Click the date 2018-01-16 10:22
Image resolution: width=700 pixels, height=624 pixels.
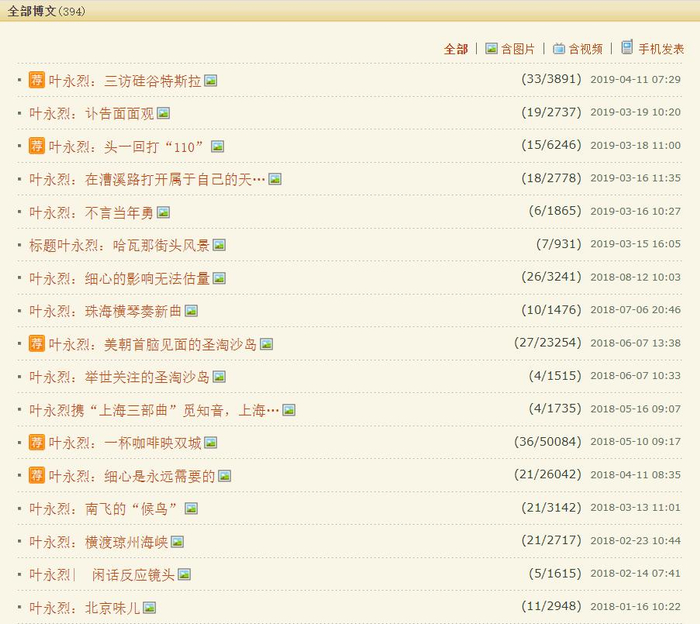click(x=636, y=607)
